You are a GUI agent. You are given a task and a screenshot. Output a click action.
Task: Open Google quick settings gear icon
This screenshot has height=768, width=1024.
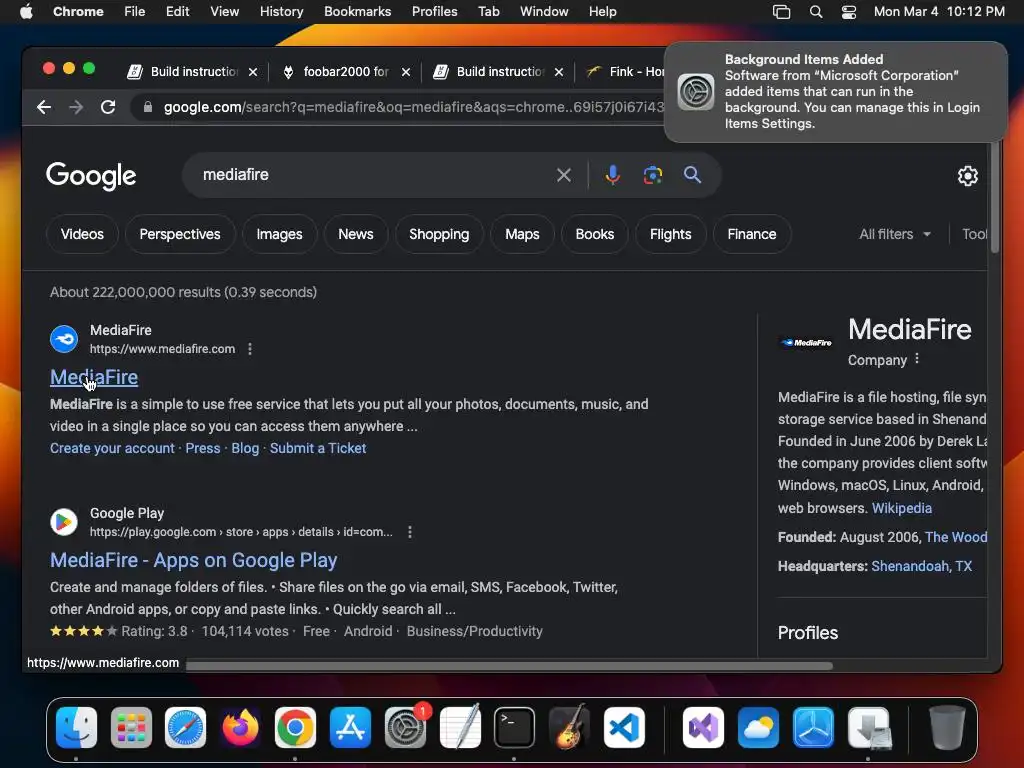click(967, 176)
